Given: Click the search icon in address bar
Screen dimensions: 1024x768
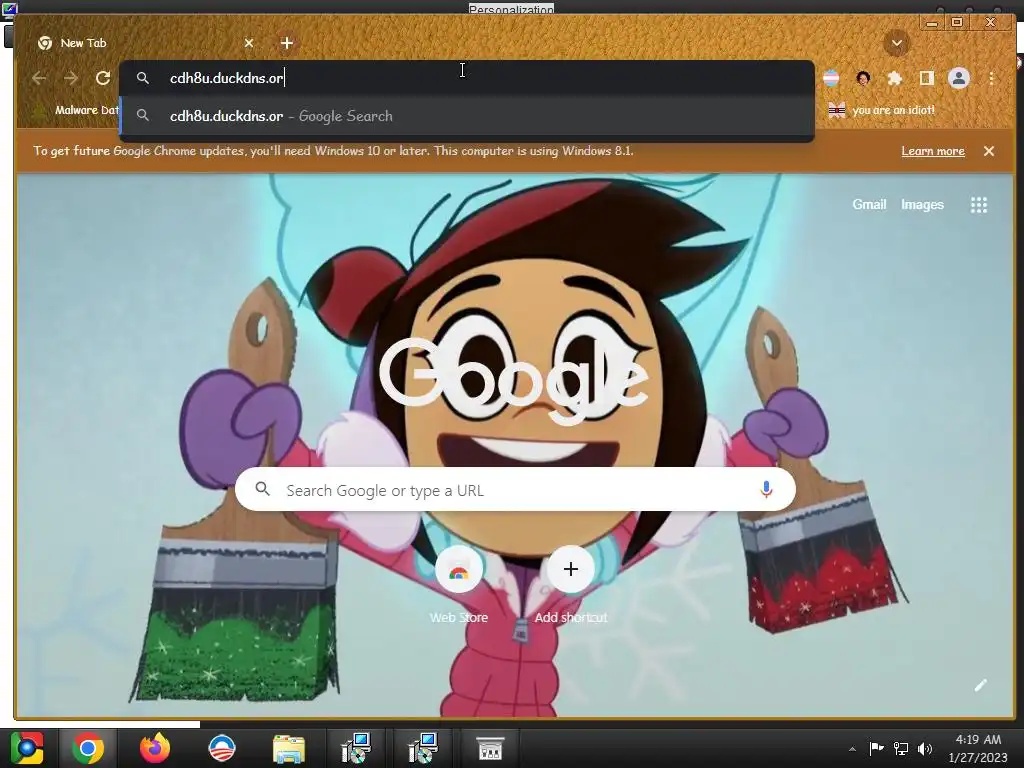Looking at the screenshot, I should pyautogui.click(x=142, y=78).
